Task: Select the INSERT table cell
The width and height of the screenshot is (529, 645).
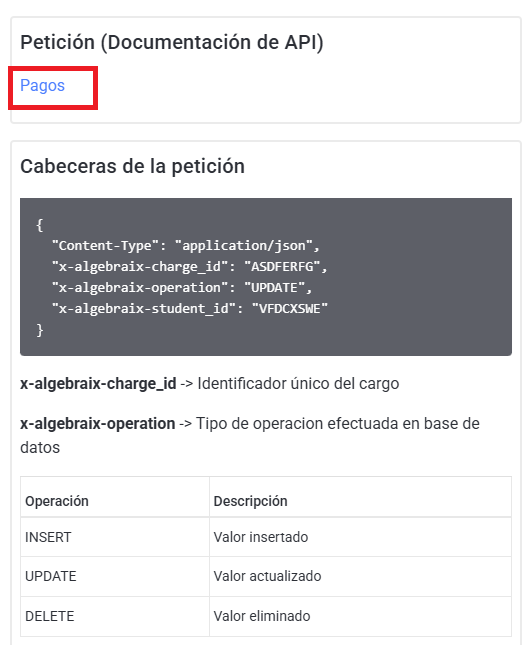Action: coord(115,537)
